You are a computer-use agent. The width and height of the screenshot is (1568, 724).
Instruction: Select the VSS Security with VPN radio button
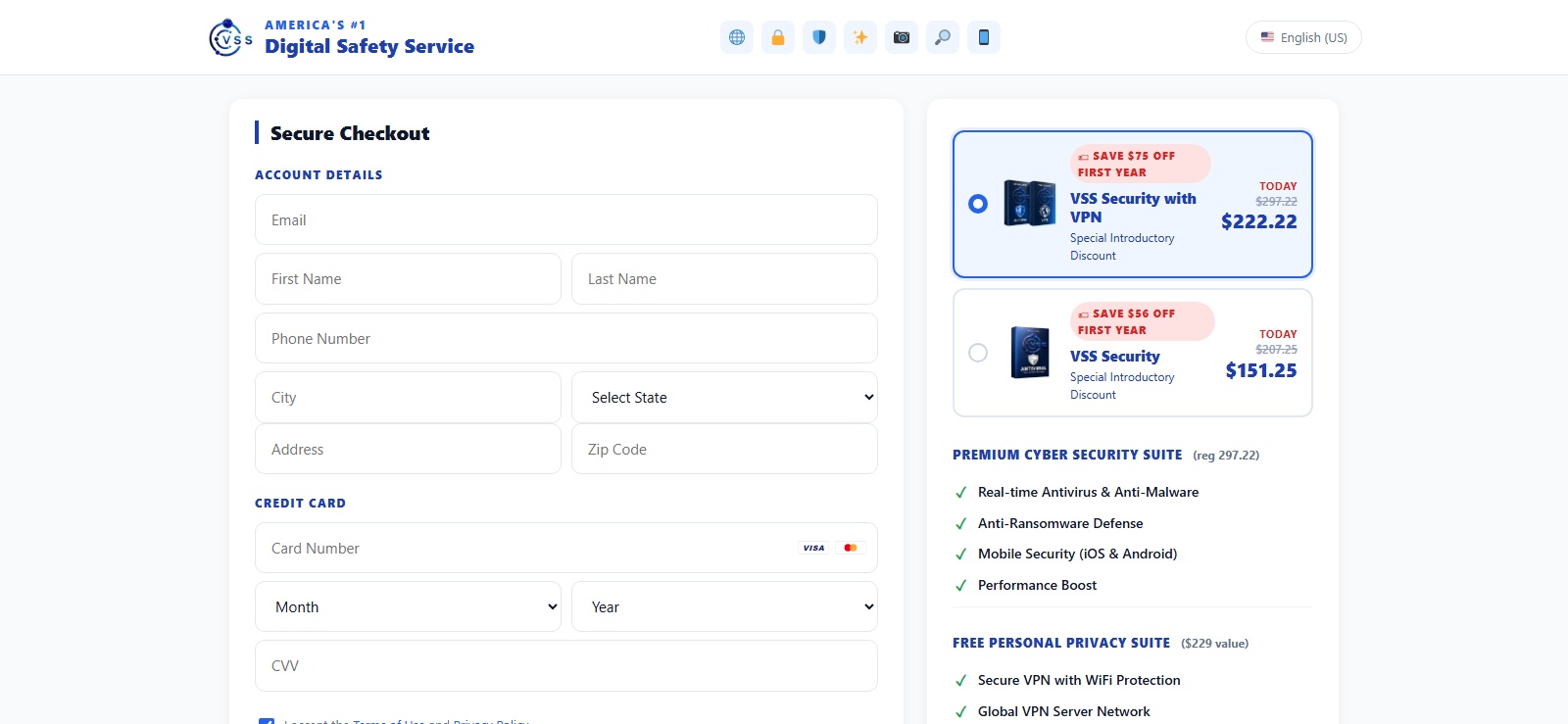point(978,204)
